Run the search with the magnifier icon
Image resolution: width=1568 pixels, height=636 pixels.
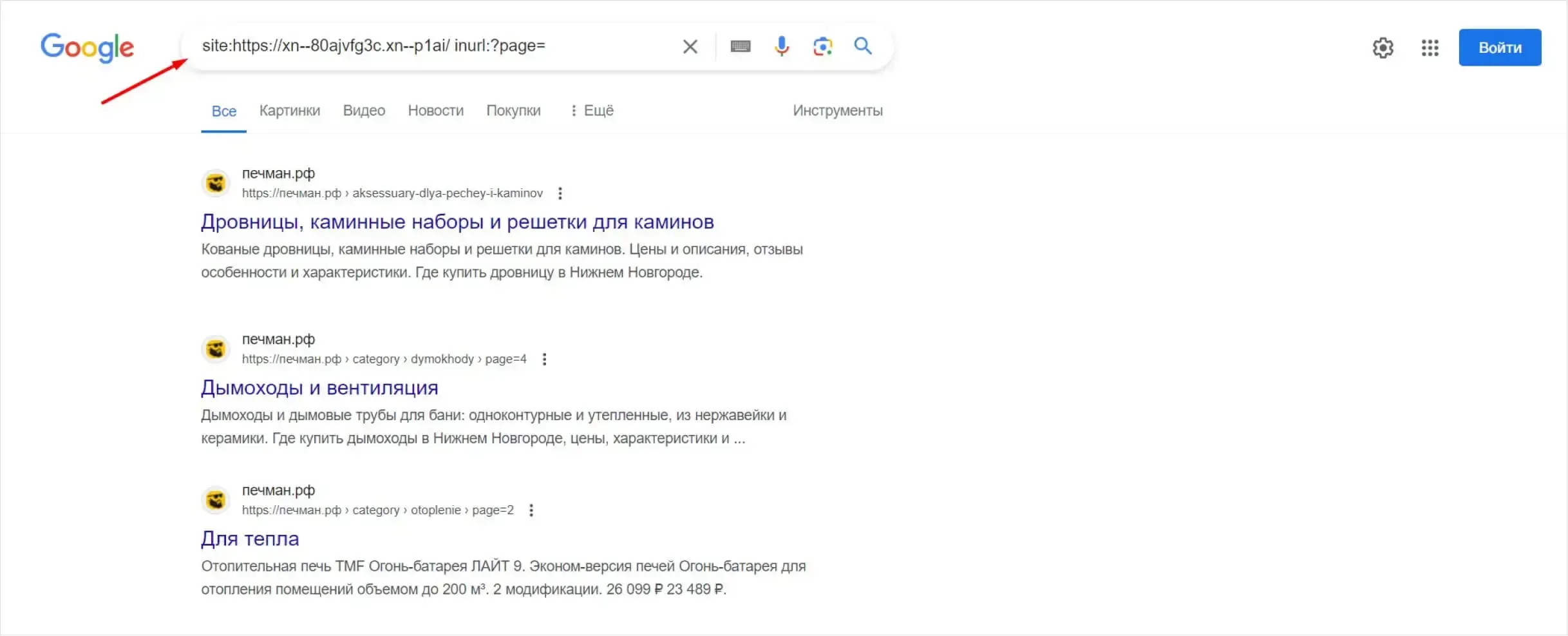click(x=863, y=46)
